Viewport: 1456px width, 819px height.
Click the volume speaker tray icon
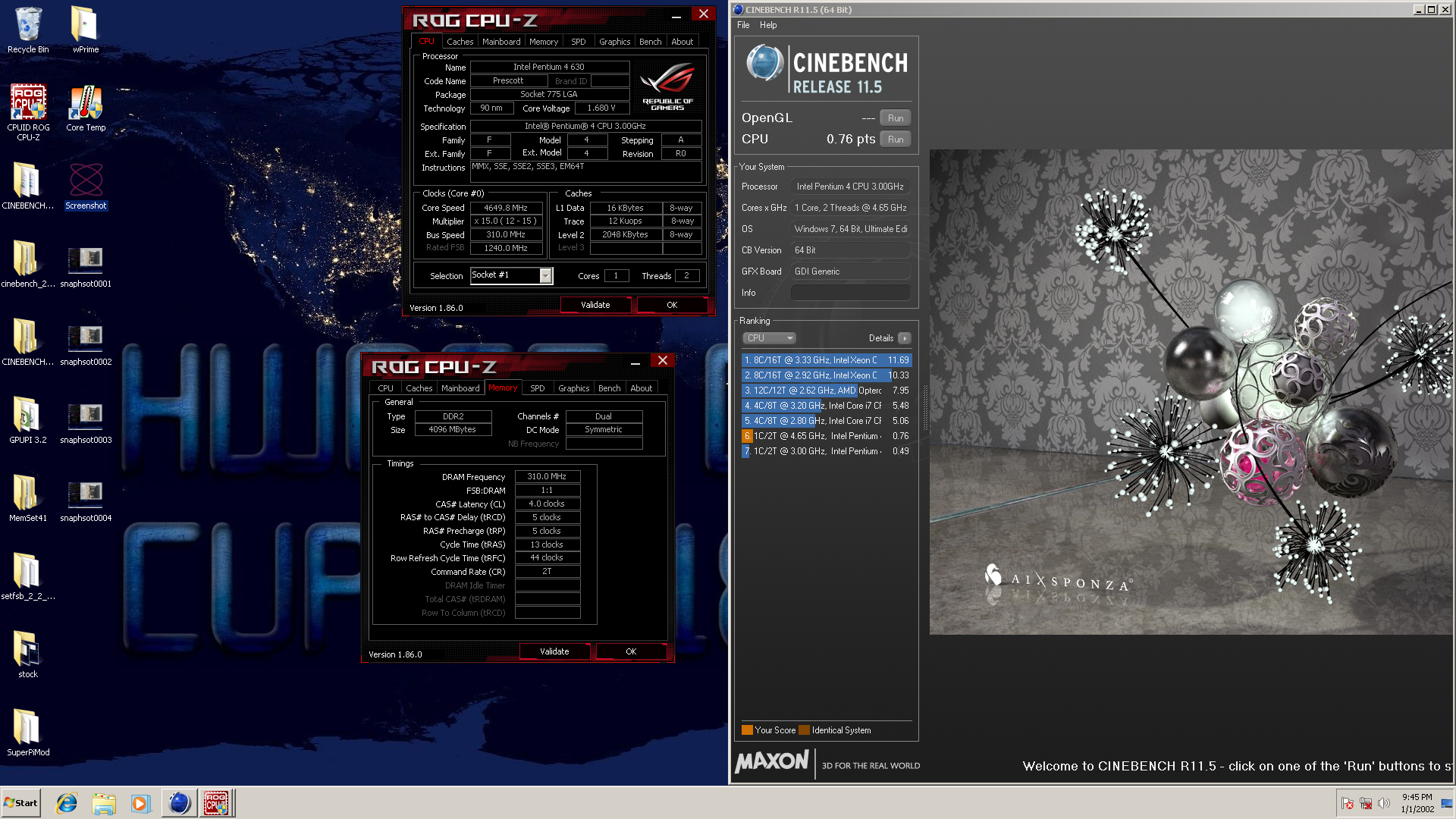(x=1384, y=803)
